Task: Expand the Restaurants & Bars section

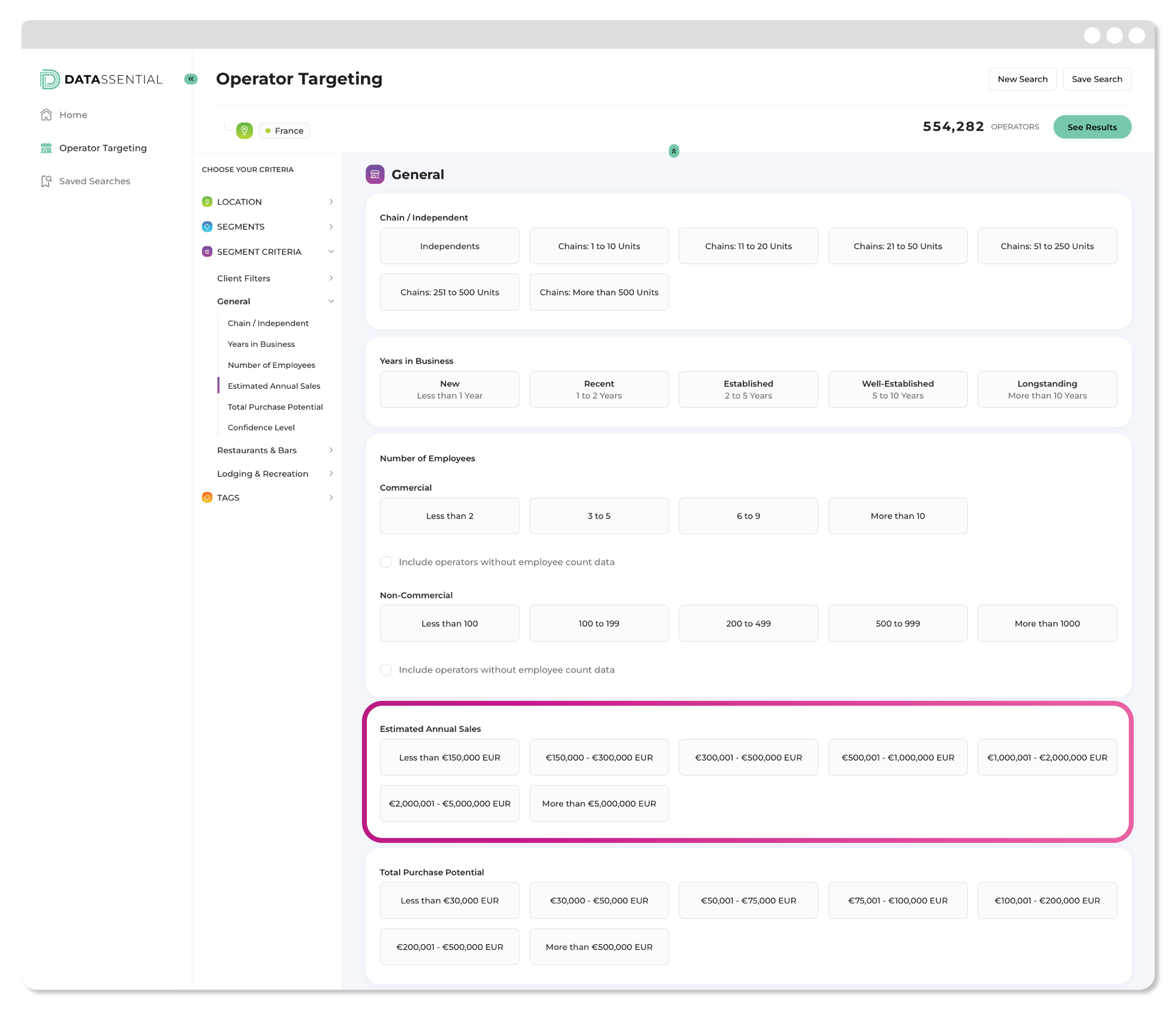Action: coord(331,450)
